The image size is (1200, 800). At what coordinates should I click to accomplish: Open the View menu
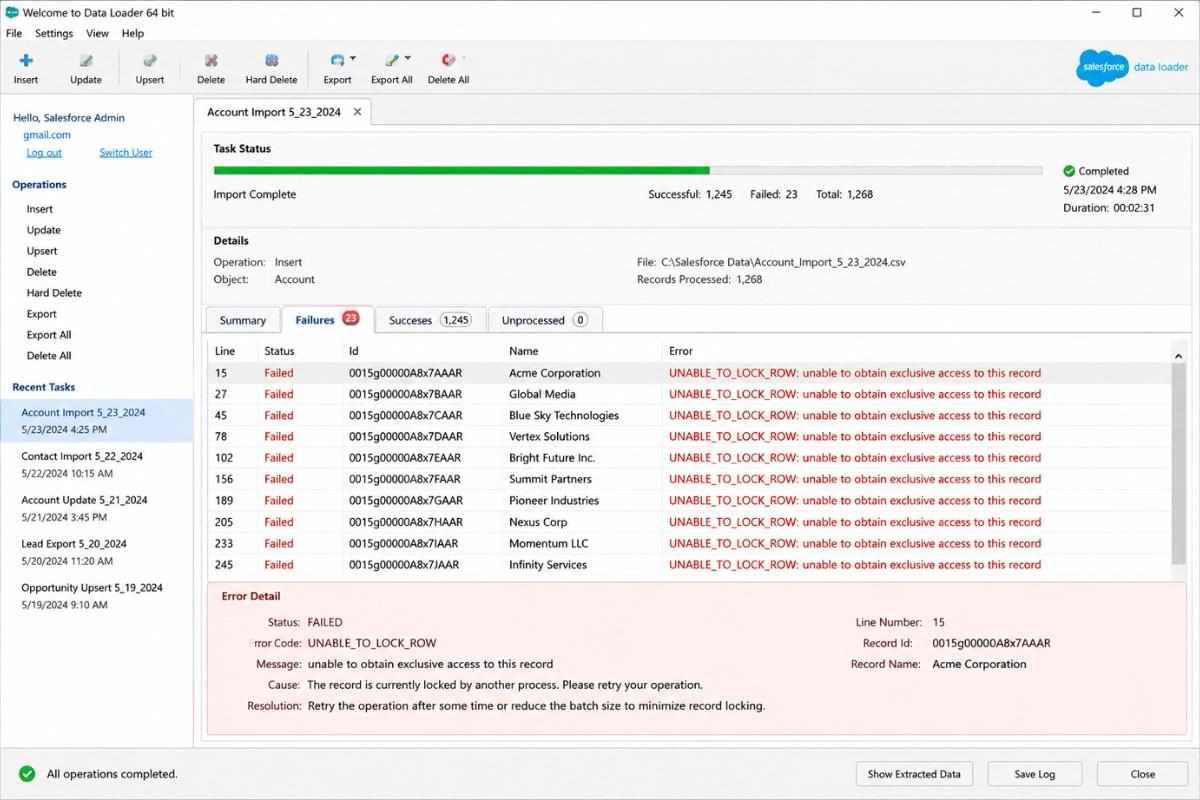tap(97, 33)
